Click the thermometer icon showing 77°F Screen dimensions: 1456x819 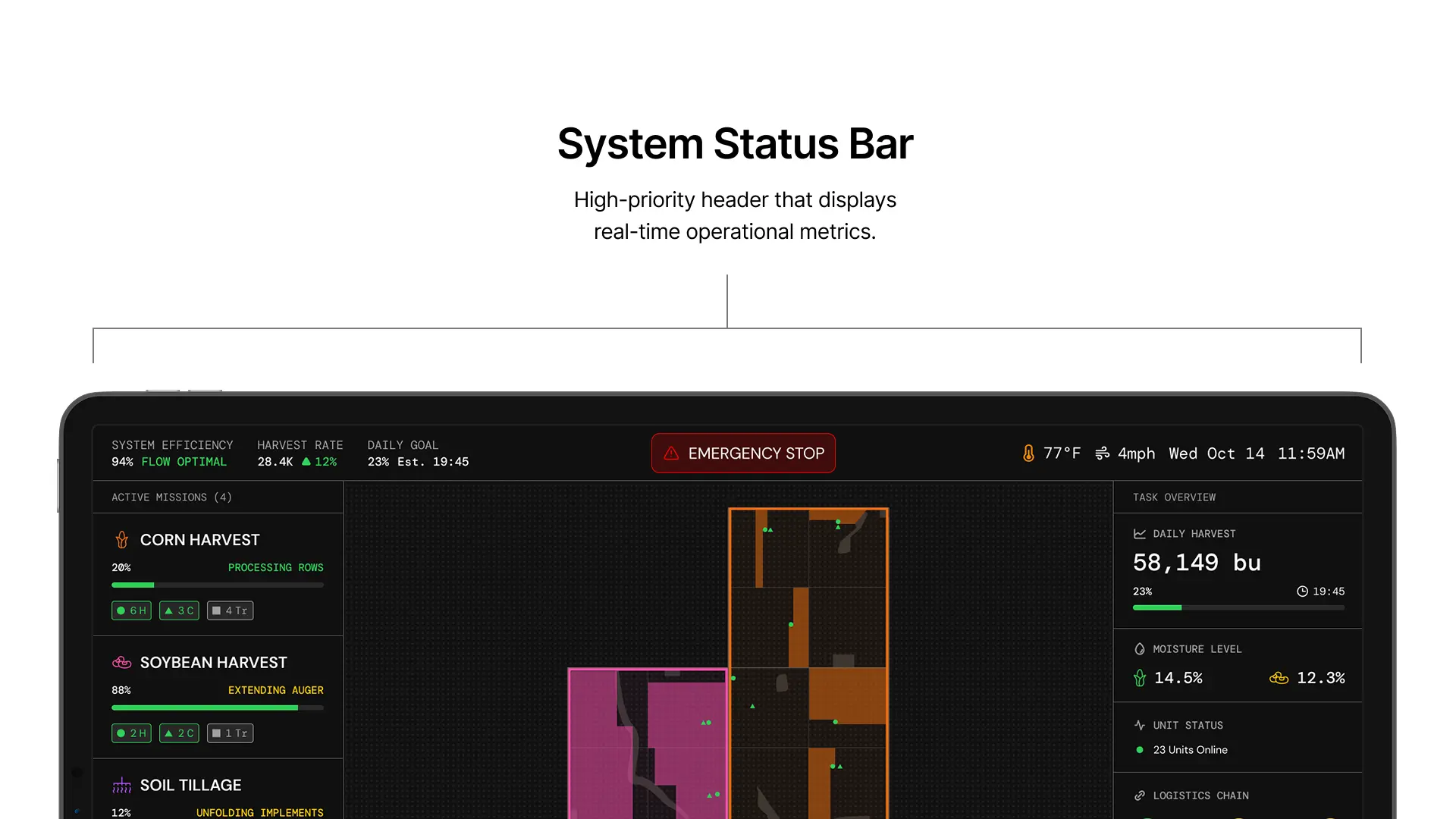pyautogui.click(x=1028, y=453)
